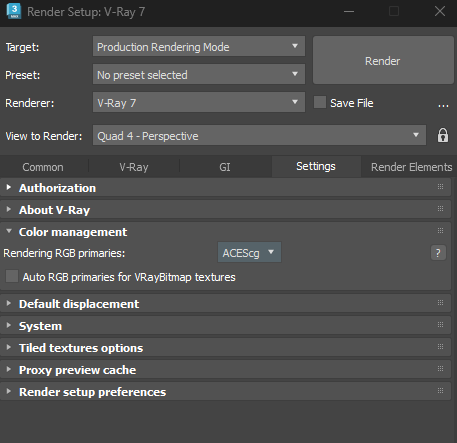
Task: Grab the Render setup preferences drag handle
Action: tap(440, 391)
